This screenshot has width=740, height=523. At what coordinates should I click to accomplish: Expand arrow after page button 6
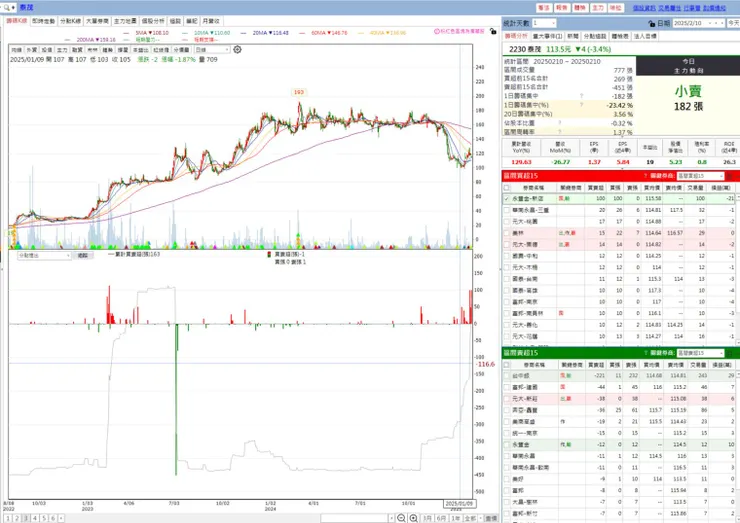pos(61,518)
